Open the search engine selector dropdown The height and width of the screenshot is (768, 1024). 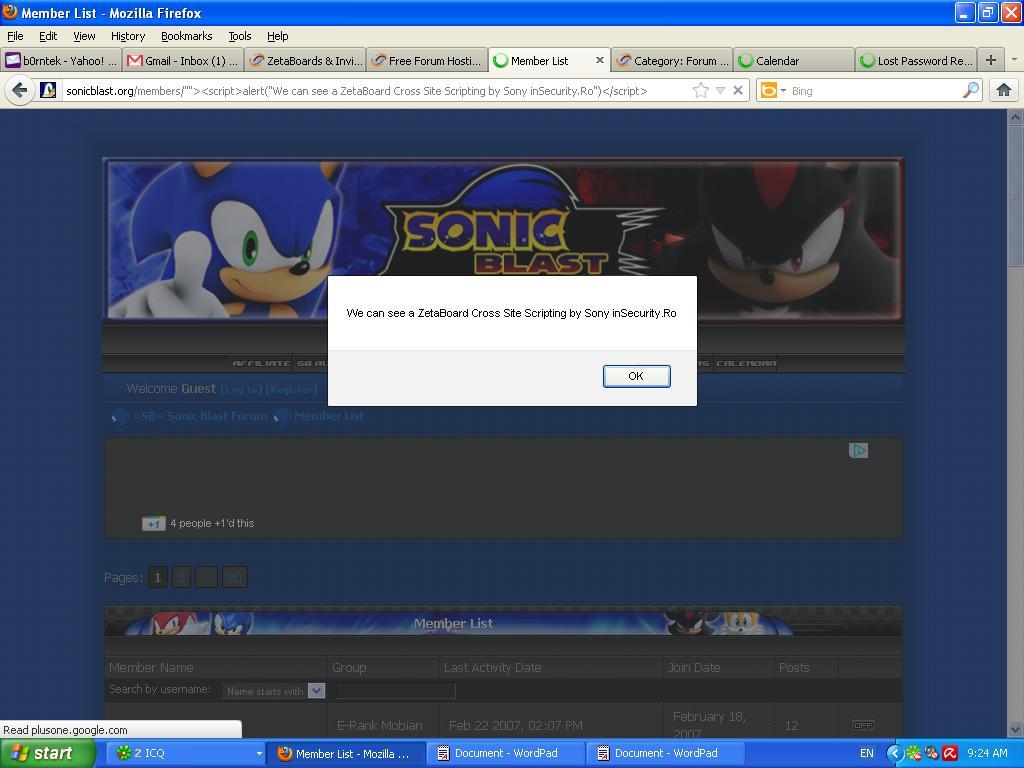pos(773,90)
